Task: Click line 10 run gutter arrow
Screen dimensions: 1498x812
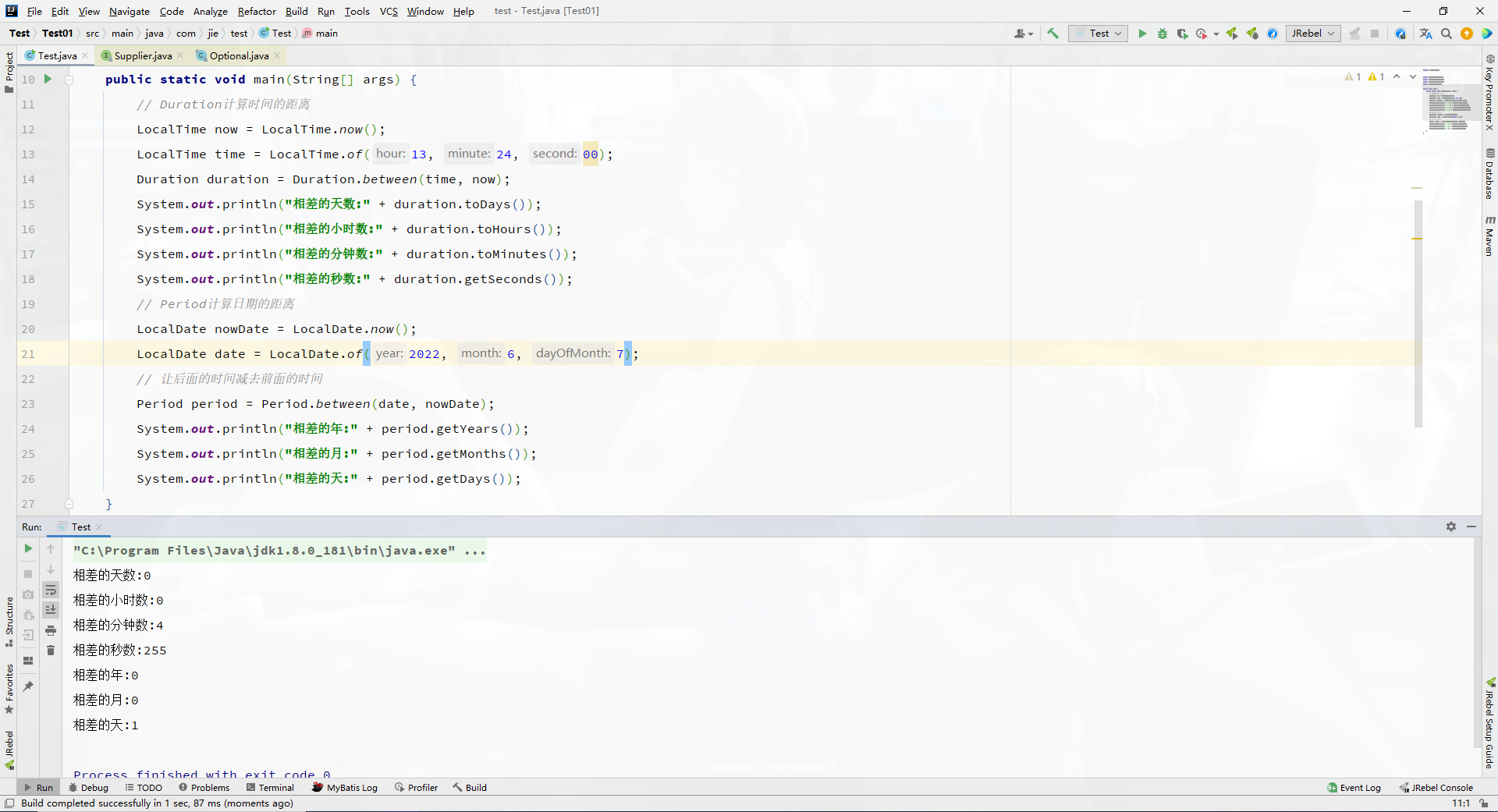Action: click(x=48, y=79)
